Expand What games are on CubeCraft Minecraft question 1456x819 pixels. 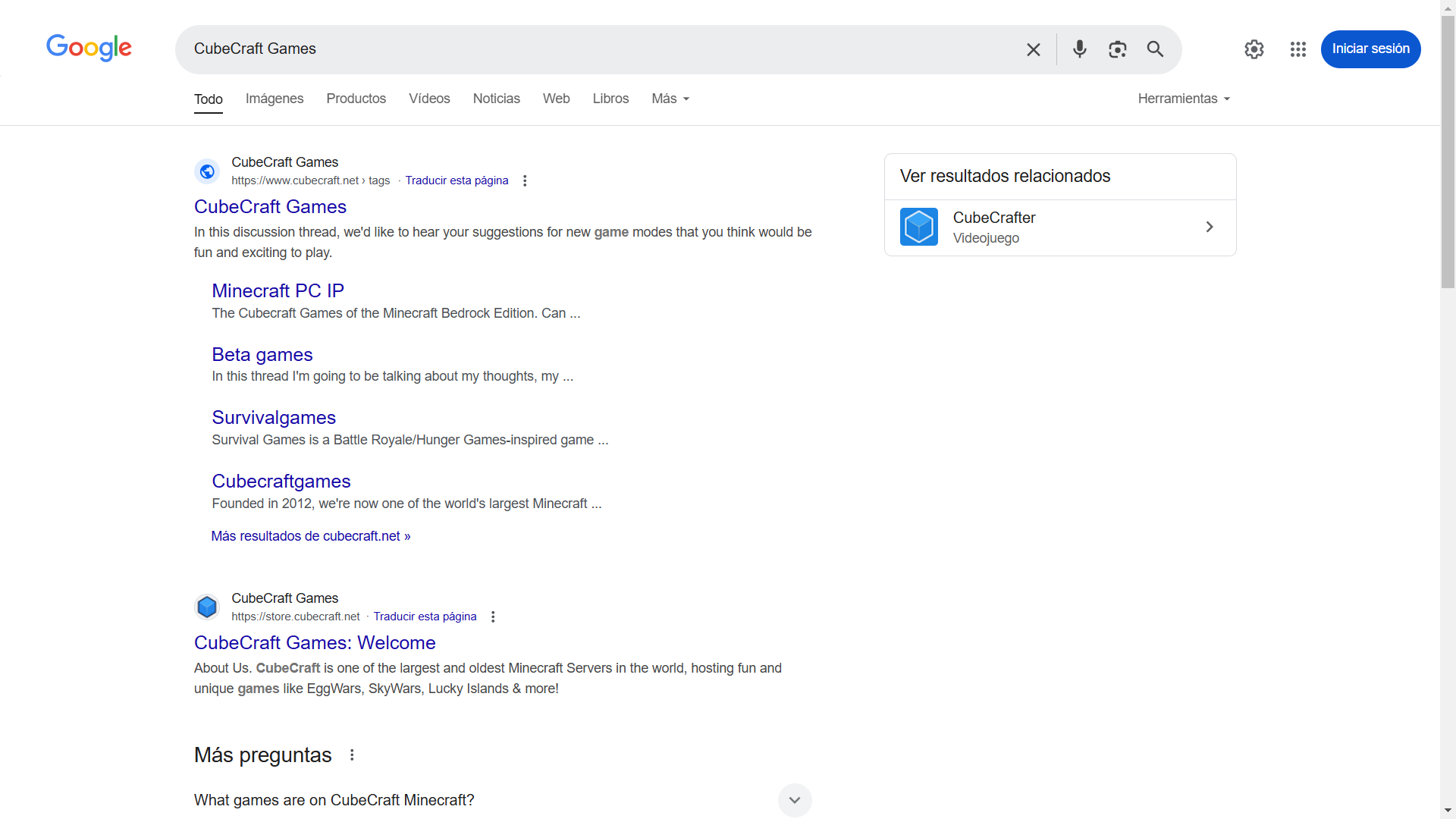(503, 800)
